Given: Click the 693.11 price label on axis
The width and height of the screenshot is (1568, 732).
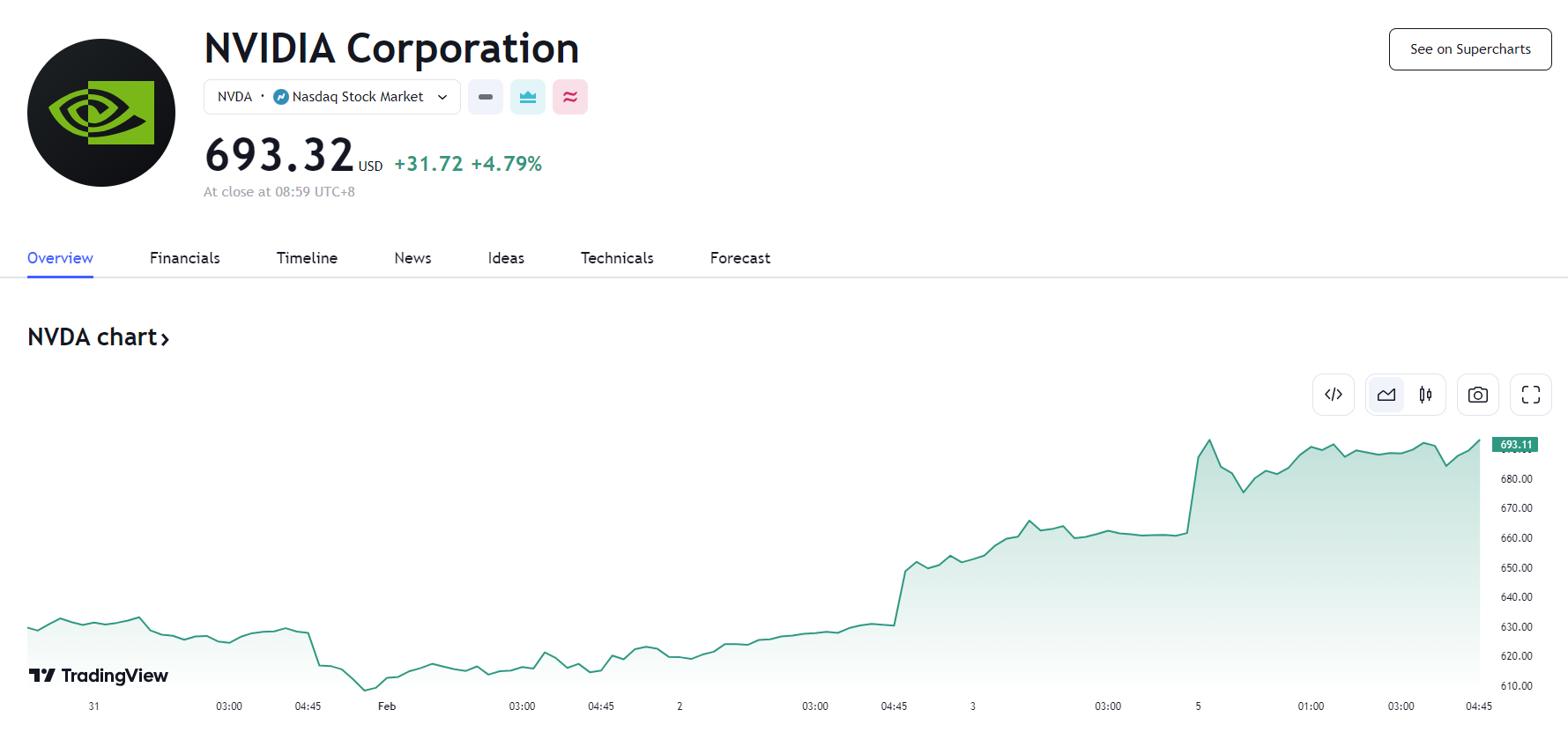Looking at the screenshot, I should point(1515,445).
